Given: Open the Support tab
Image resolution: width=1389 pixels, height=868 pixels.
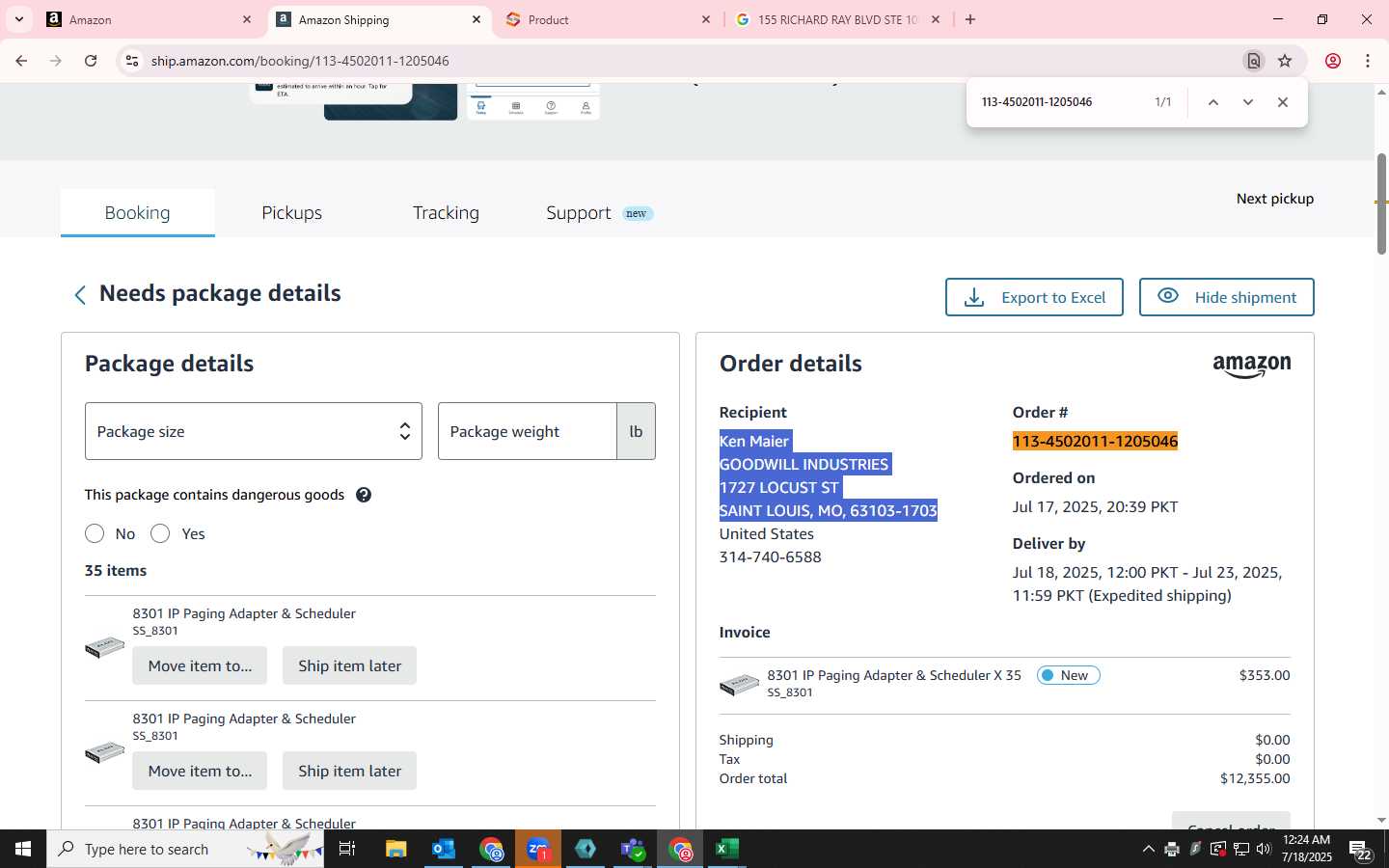Looking at the screenshot, I should tap(599, 213).
